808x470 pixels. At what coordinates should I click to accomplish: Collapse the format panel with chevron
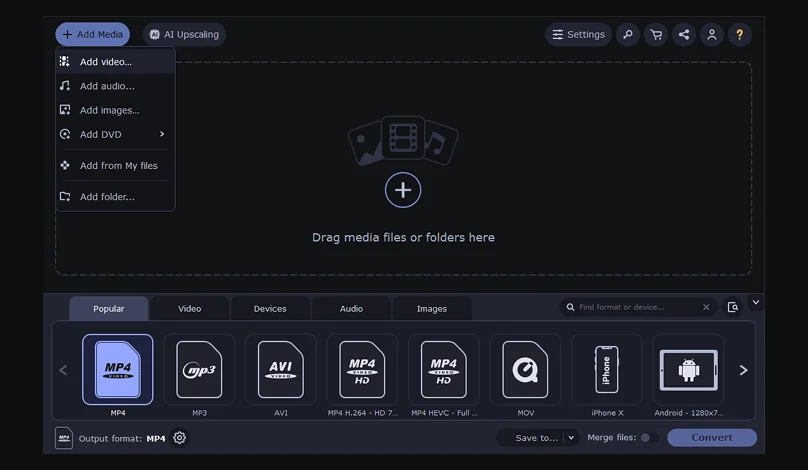click(x=756, y=302)
